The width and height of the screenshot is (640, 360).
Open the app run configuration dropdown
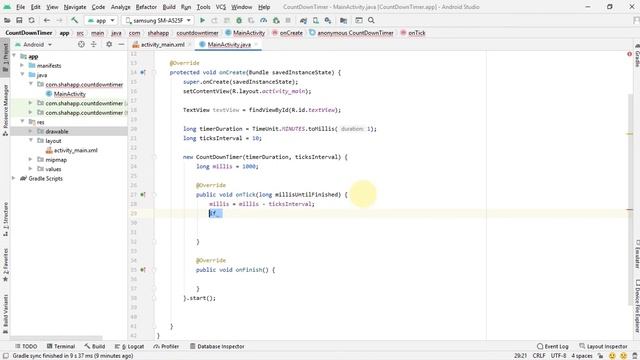tap(101, 20)
